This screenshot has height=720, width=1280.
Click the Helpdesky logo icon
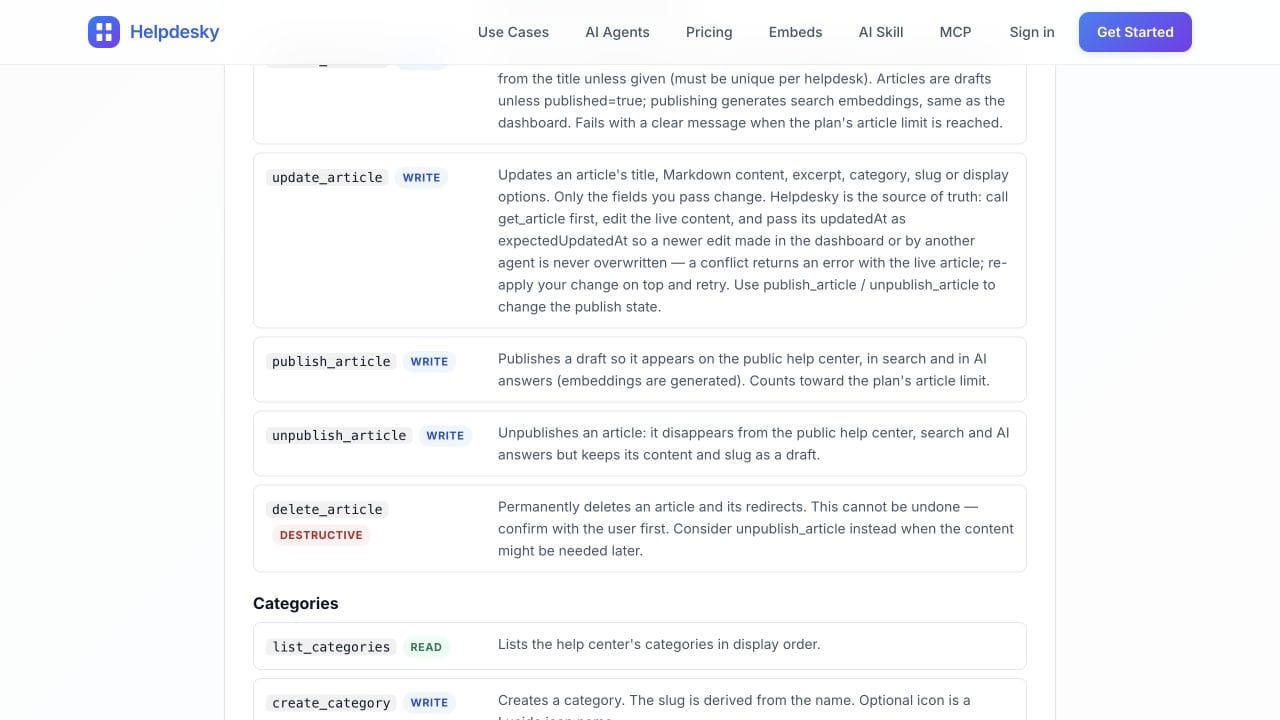pyautogui.click(x=104, y=32)
